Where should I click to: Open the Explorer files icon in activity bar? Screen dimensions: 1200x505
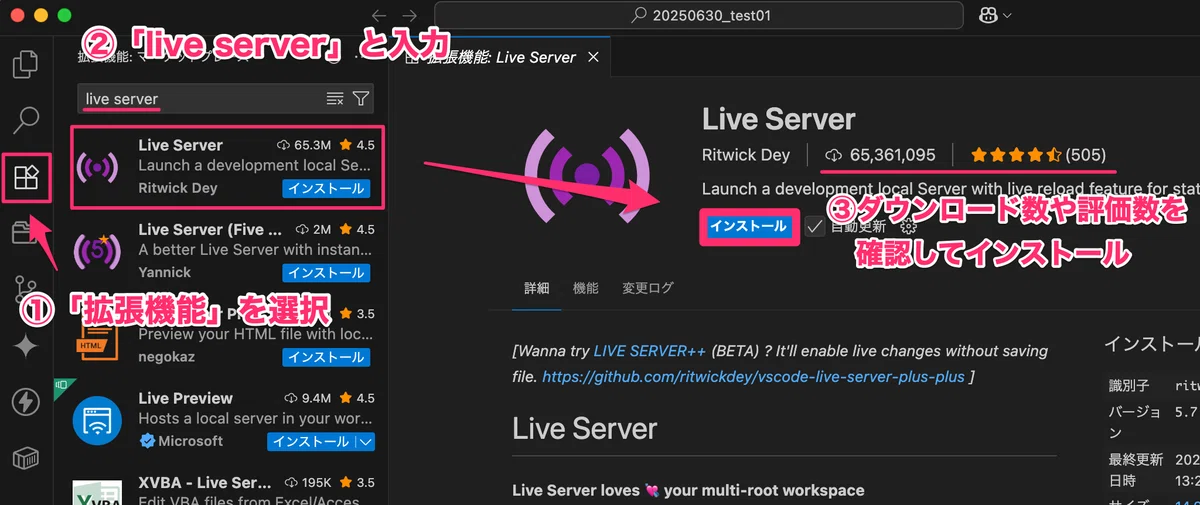(24, 66)
